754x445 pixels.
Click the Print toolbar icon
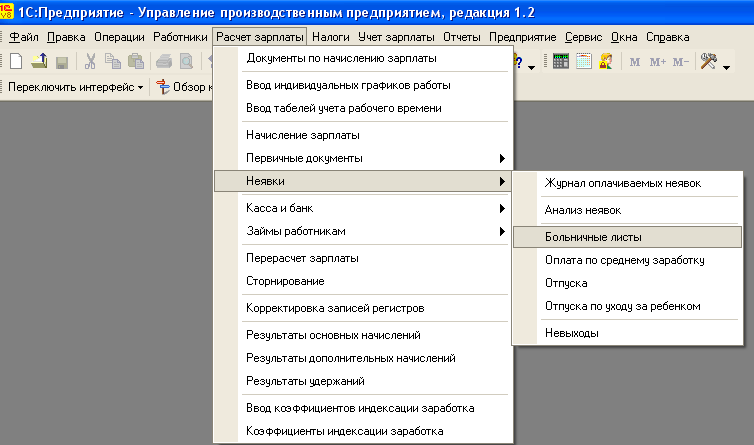[164, 62]
